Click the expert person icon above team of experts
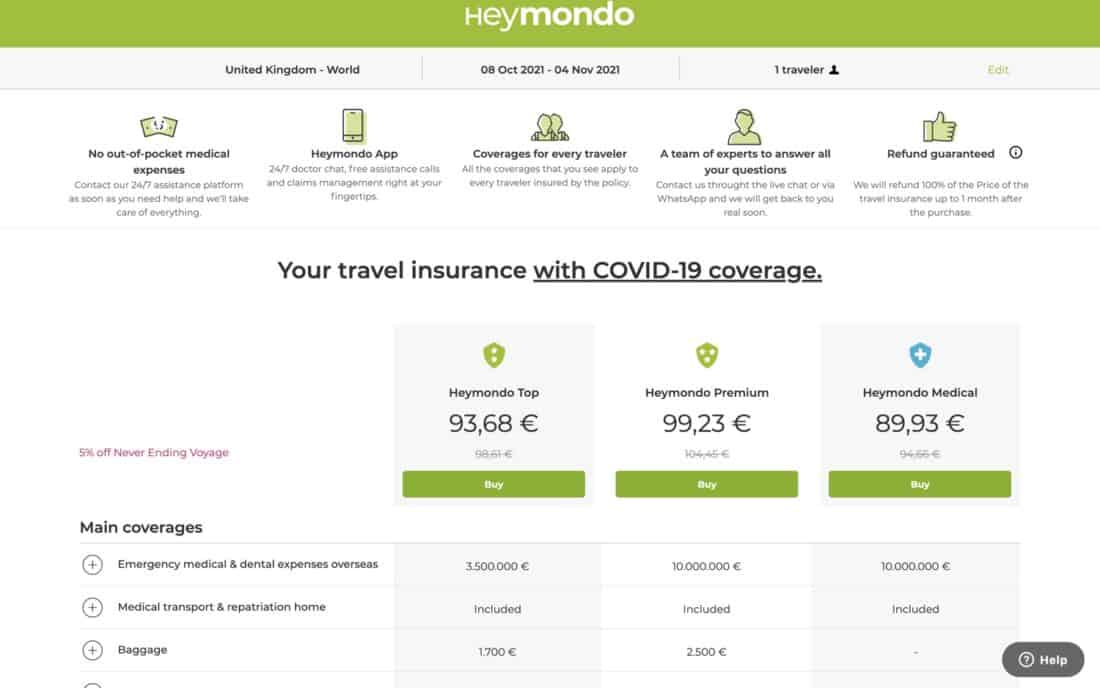This screenshot has width=1100, height=688. coord(744,126)
